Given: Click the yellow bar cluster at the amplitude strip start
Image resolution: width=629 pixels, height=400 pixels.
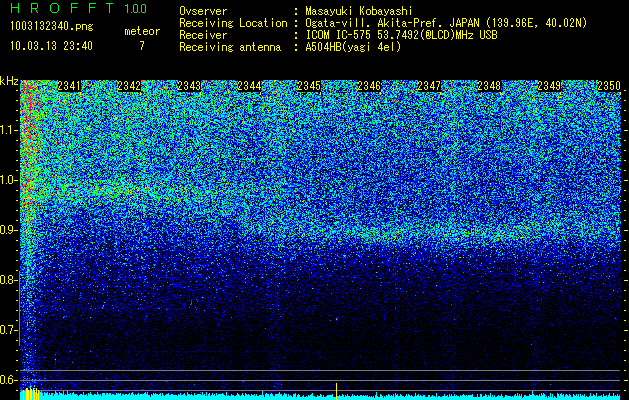Looking at the screenshot, I should pos(30,394).
